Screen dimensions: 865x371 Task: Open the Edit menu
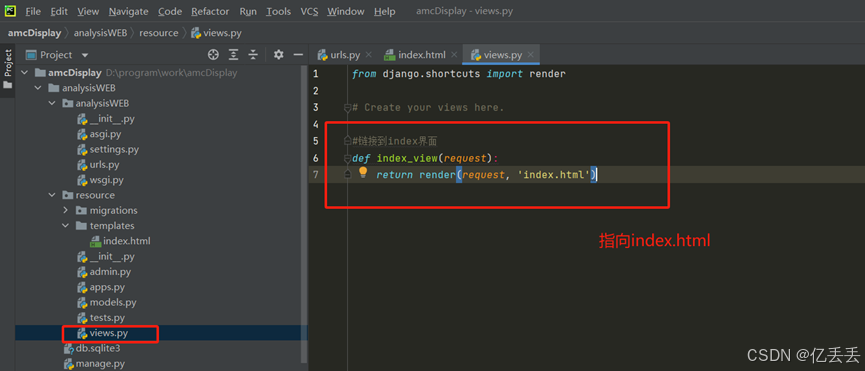[59, 11]
